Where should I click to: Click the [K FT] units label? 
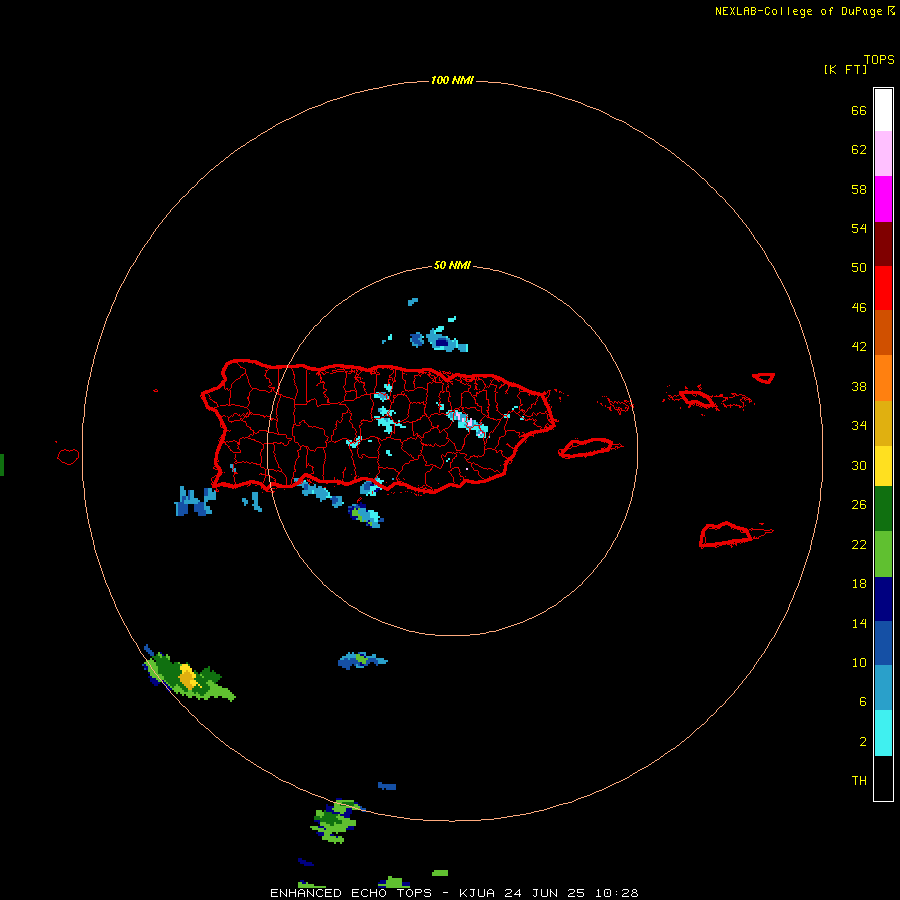point(845,69)
